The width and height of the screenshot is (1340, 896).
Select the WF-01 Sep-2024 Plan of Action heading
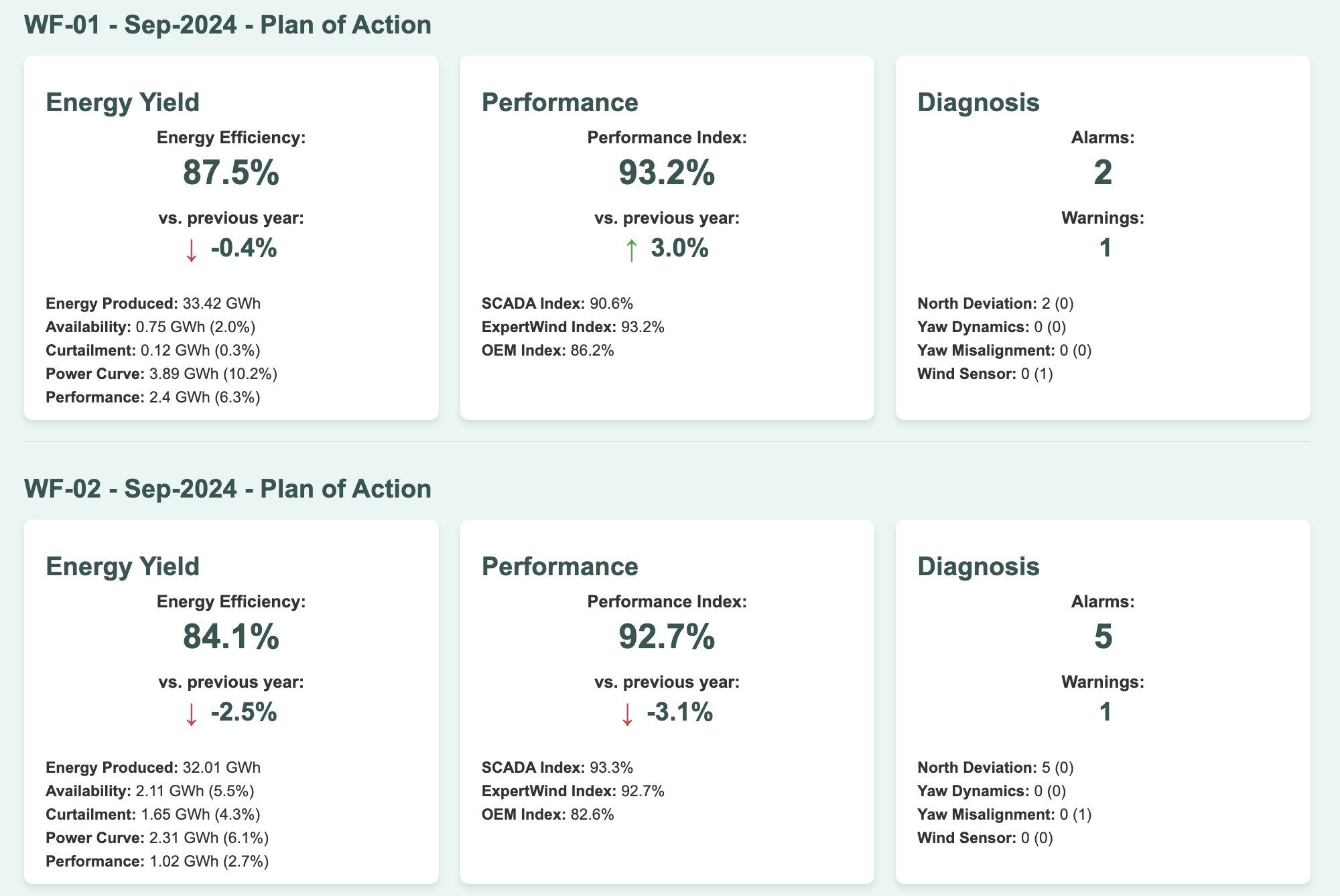(228, 25)
